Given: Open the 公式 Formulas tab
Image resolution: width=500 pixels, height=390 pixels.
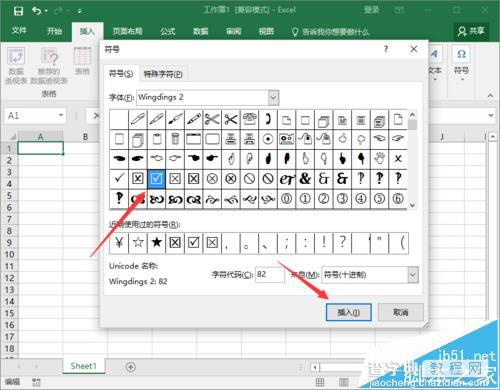Looking at the screenshot, I should pyautogui.click(x=168, y=31).
